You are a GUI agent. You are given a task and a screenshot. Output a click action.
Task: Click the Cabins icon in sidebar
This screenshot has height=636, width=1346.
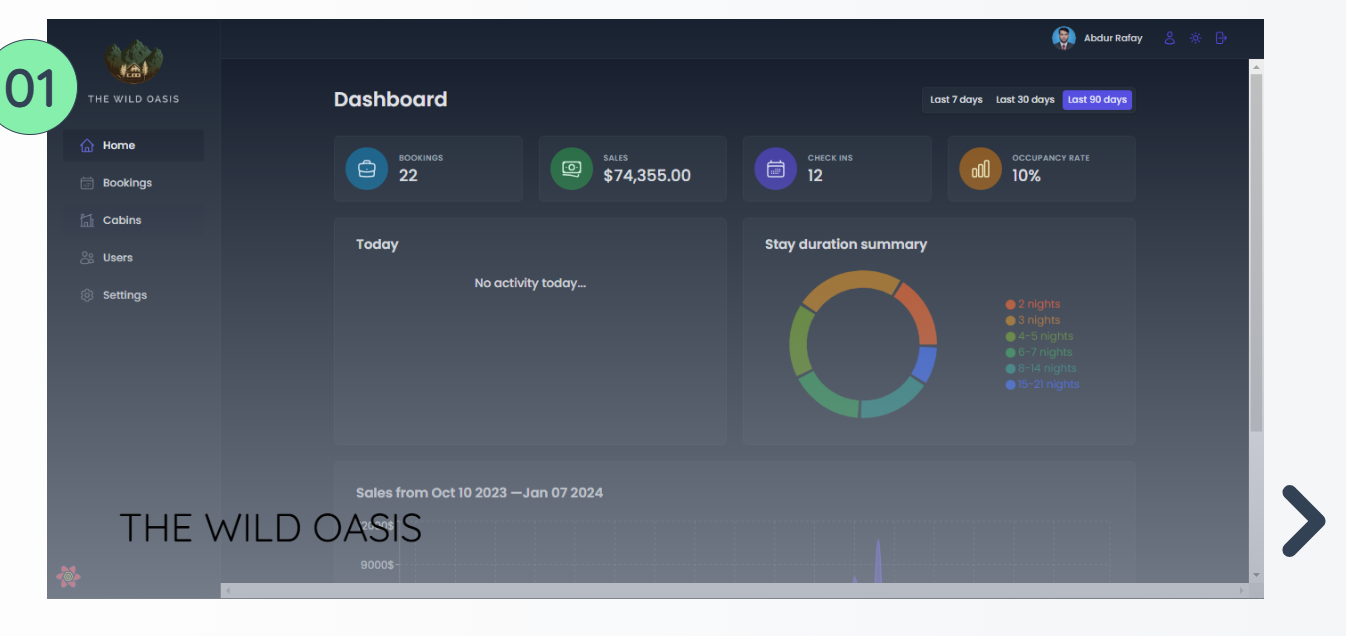[x=87, y=221]
